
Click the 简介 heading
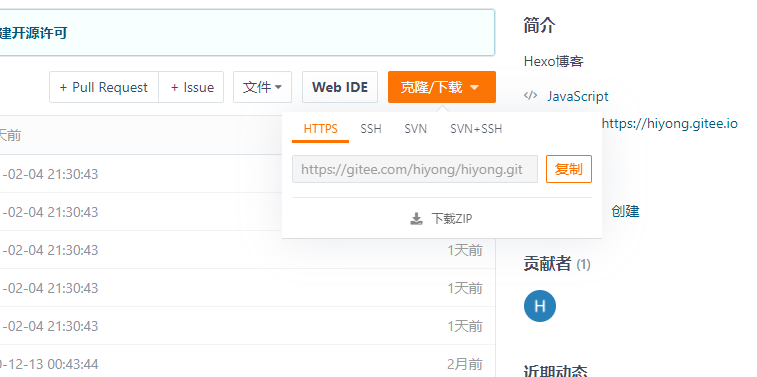539,26
